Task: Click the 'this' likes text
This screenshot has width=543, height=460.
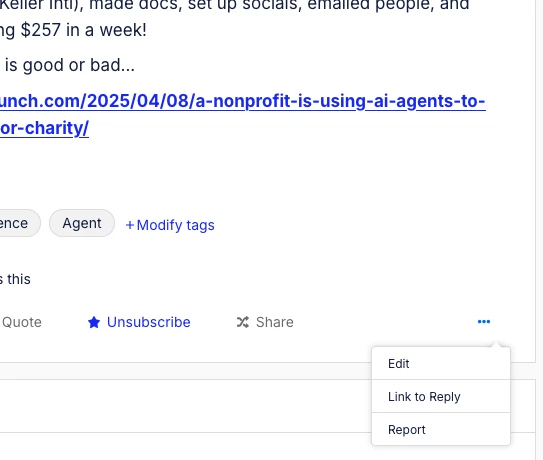Action: click(19, 279)
